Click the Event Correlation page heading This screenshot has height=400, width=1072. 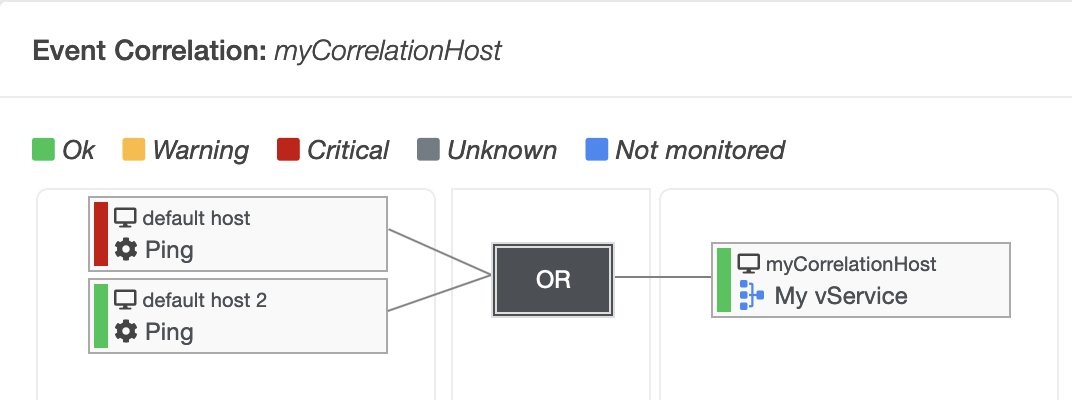click(x=267, y=51)
